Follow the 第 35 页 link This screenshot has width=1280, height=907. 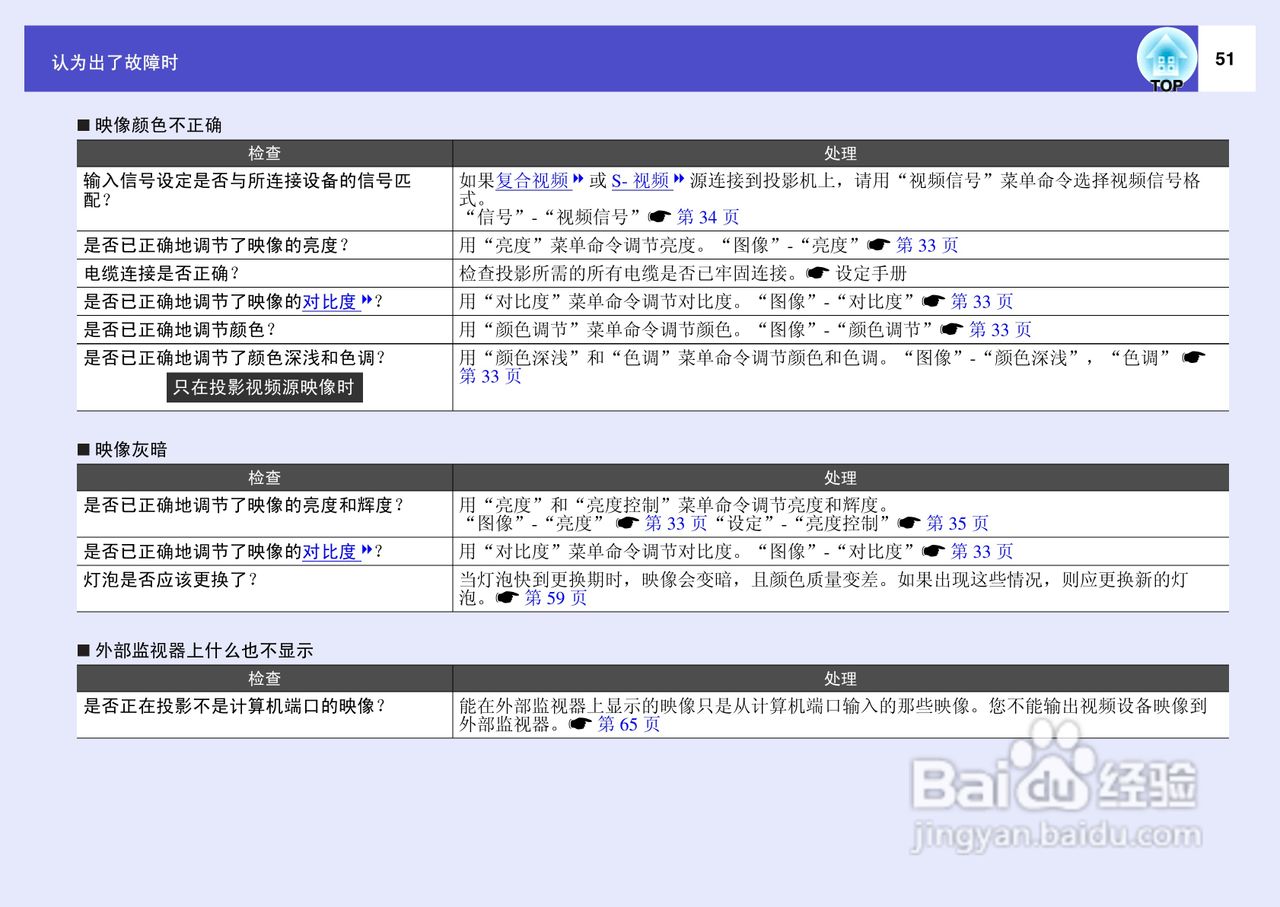pos(958,523)
